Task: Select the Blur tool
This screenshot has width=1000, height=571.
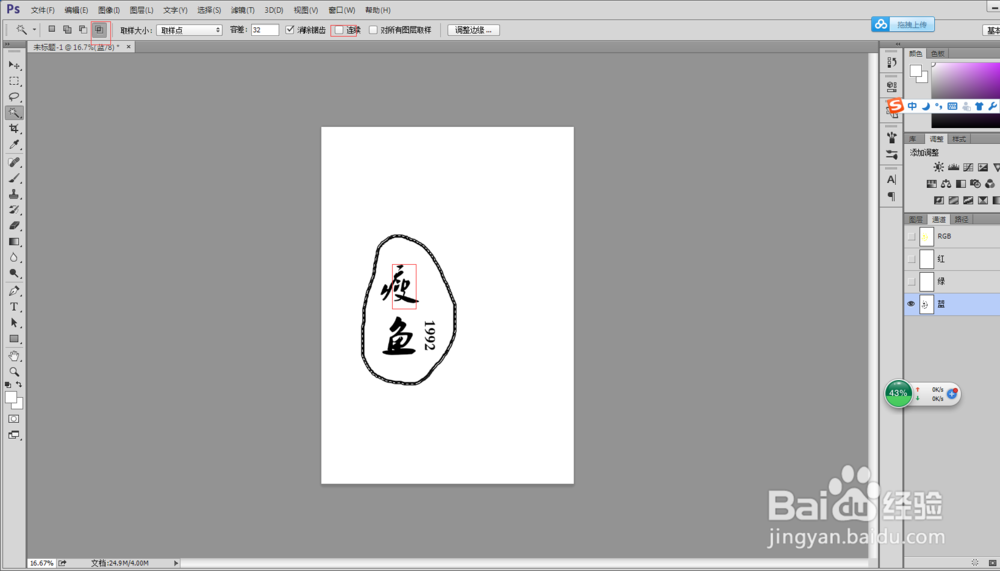Action: pos(14,258)
